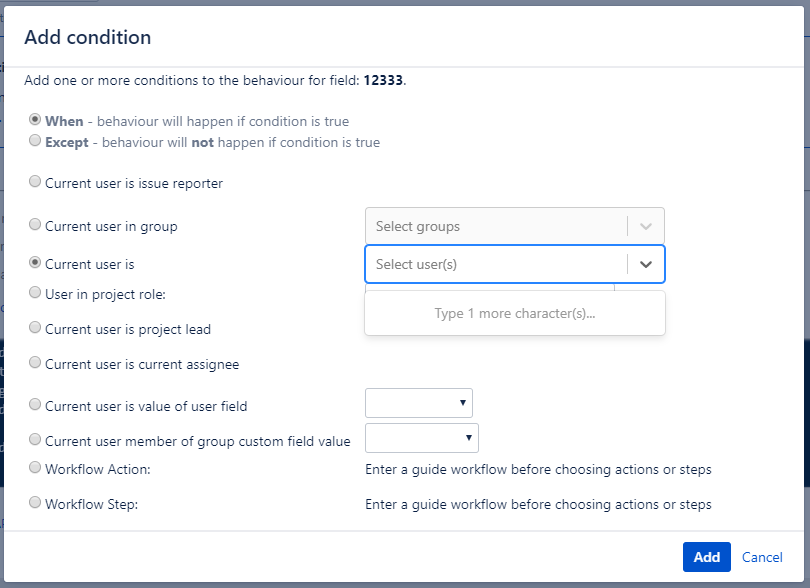
Task: Open the group custom field dropdown
Action: tap(422, 438)
